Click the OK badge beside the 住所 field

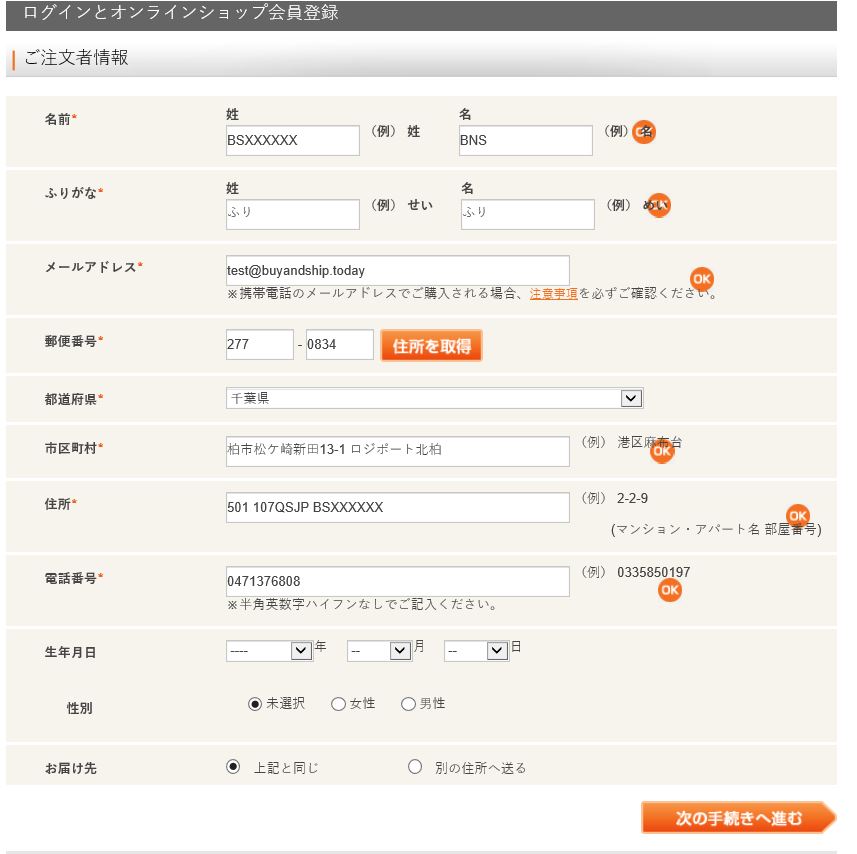pos(797,517)
